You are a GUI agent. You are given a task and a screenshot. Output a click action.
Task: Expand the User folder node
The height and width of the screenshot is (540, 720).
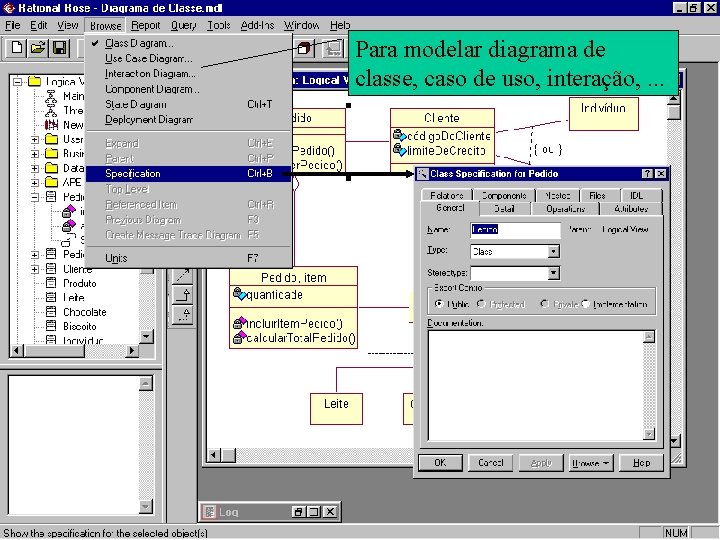coord(35,140)
